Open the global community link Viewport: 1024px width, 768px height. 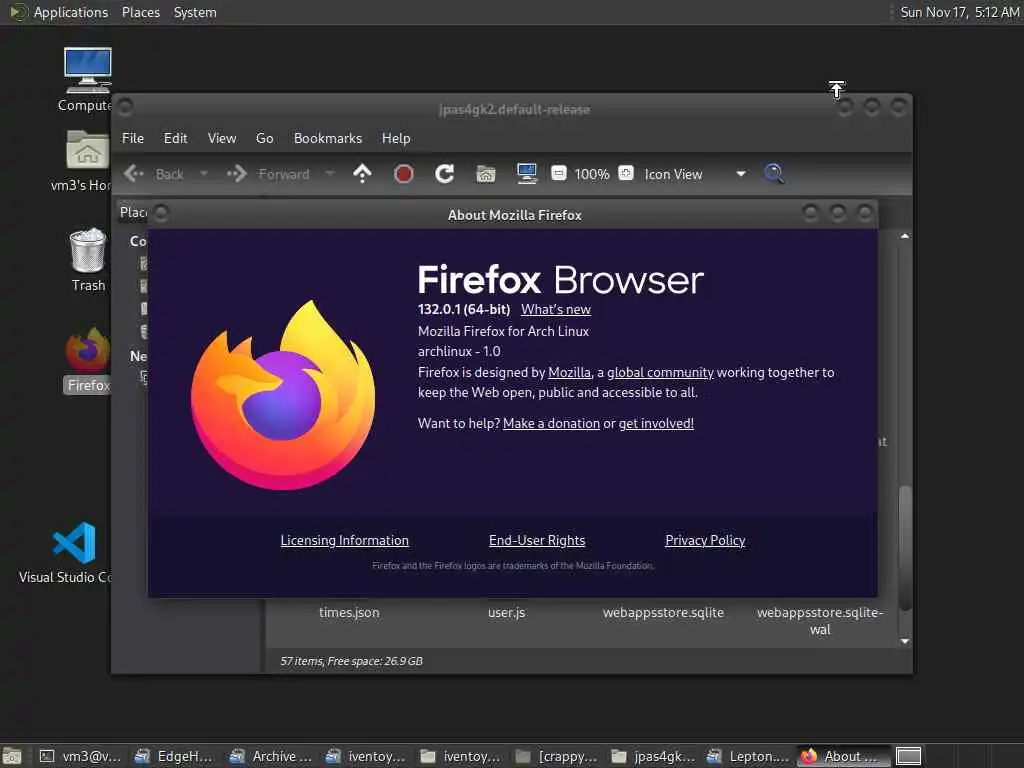pyautogui.click(x=660, y=372)
